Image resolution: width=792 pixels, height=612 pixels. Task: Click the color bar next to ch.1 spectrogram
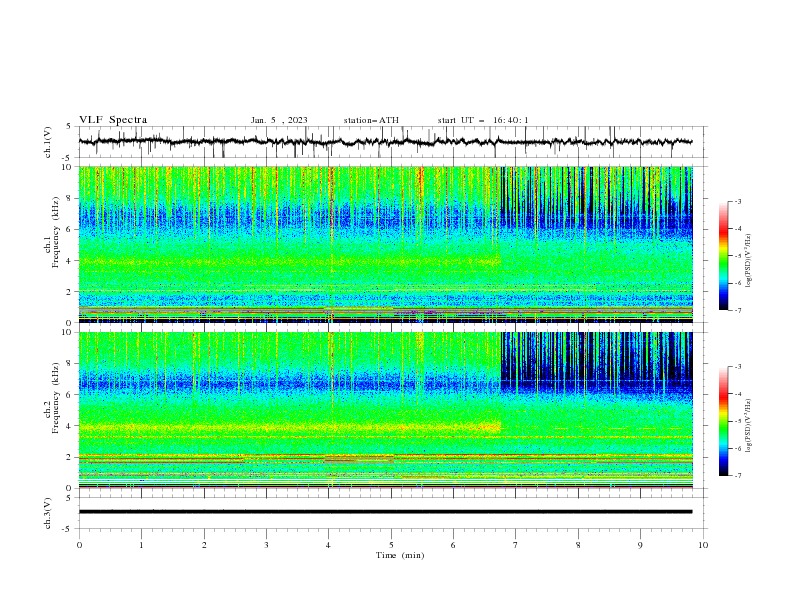pyautogui.click(x=723, y=256)
